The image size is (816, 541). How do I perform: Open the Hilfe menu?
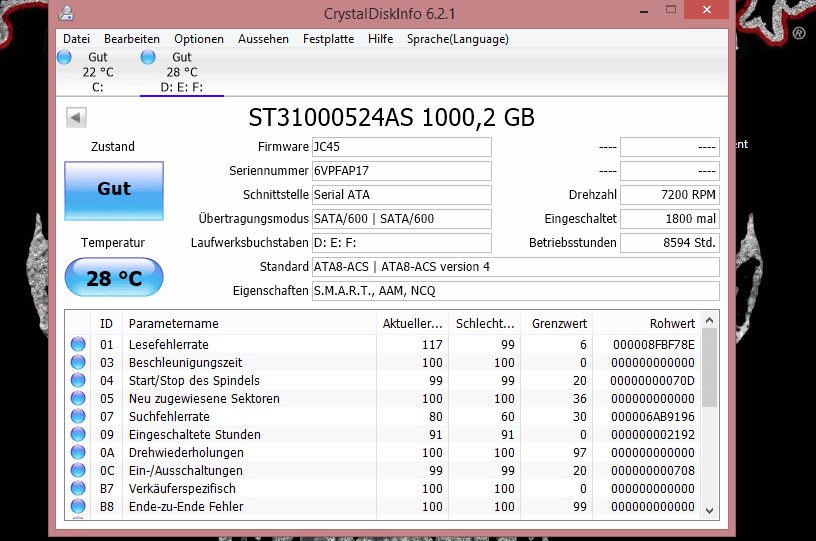pos(380,39)
